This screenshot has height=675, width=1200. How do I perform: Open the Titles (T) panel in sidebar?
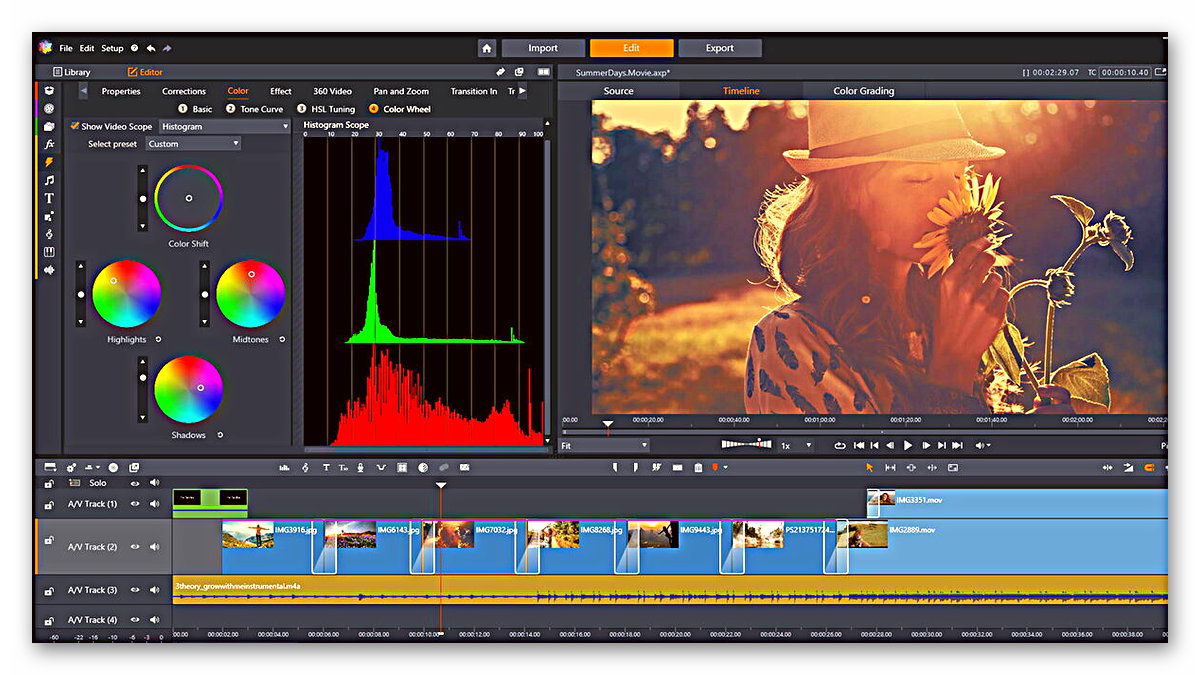tap(49, 198)
